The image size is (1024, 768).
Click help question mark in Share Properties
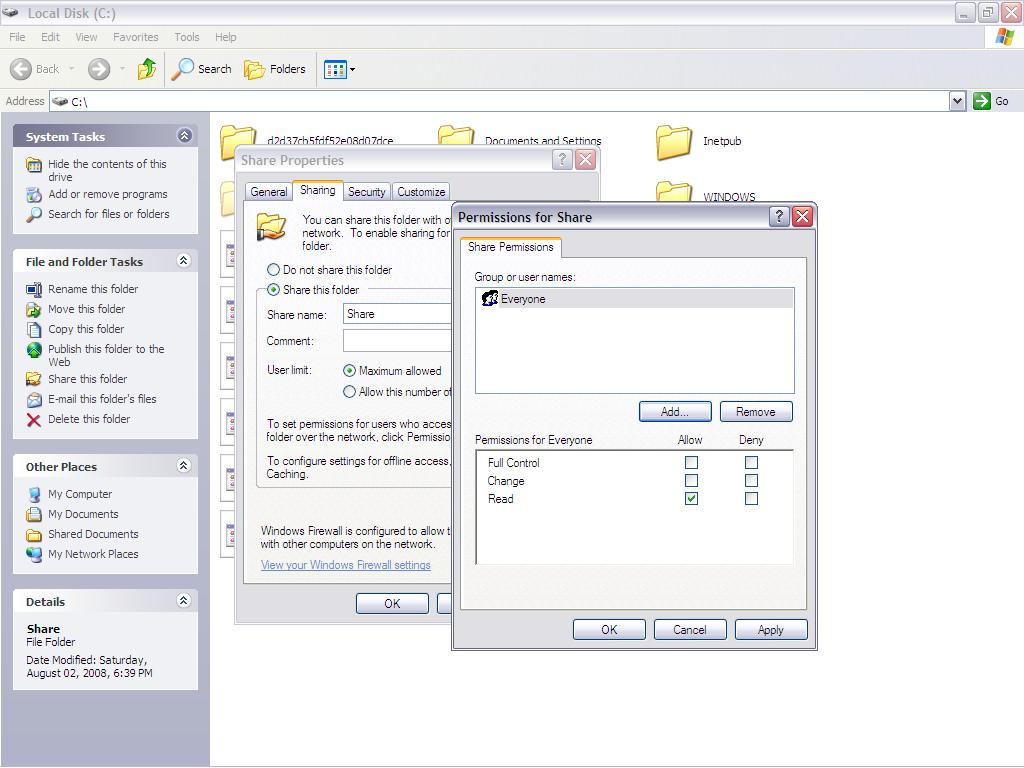click(562, 159)
